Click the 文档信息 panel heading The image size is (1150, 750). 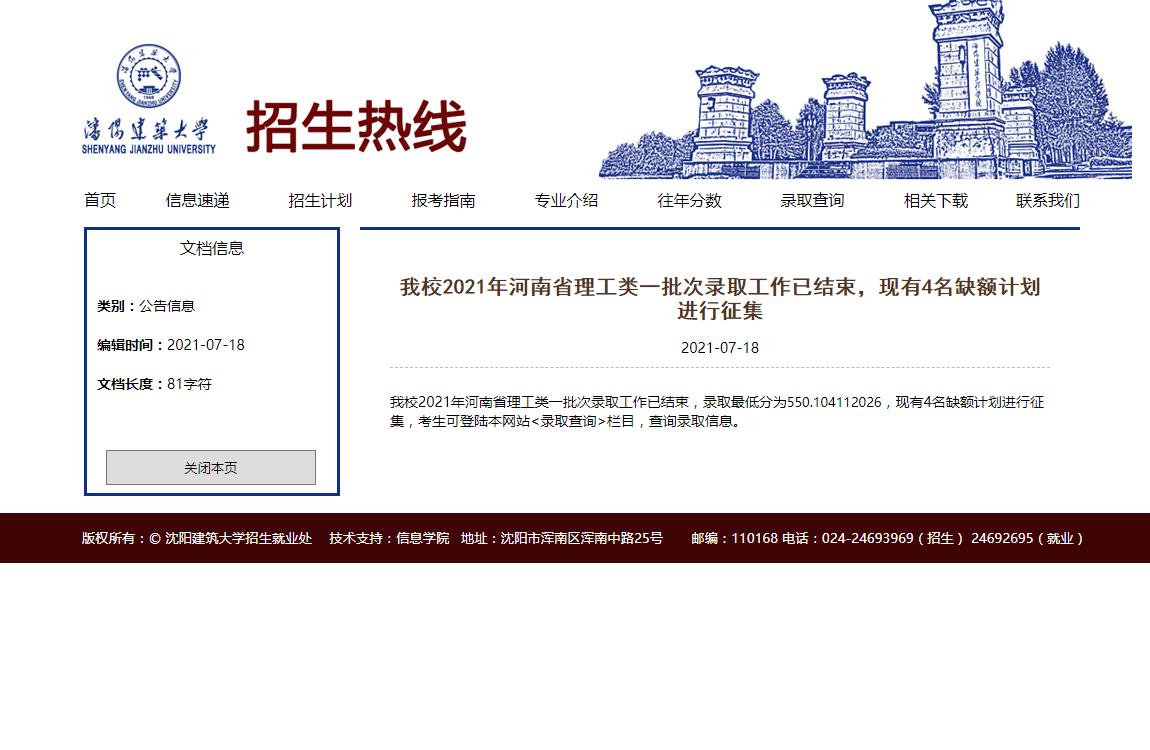[x=212, y=249]
